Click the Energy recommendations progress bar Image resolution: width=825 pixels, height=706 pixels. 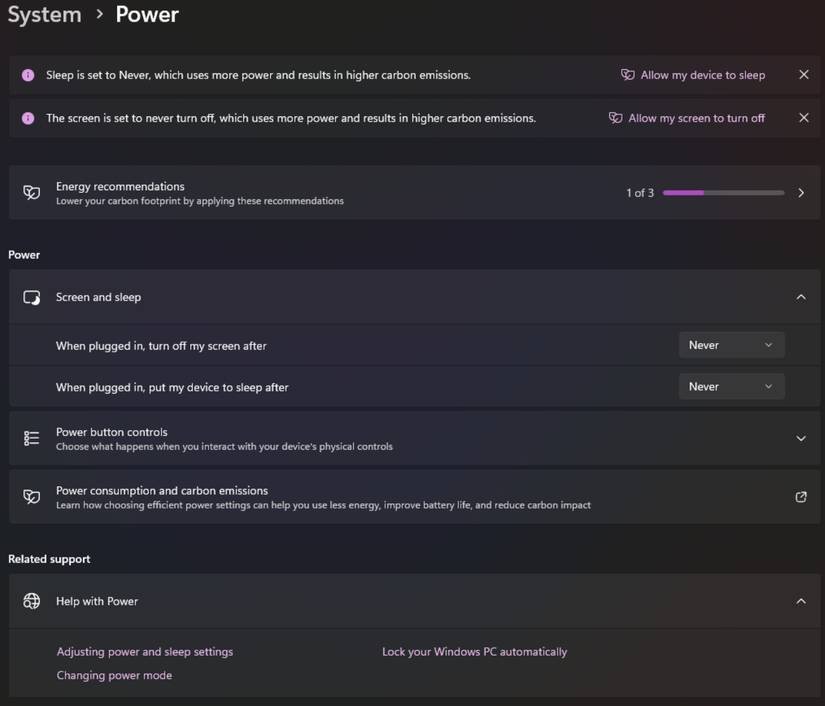tap(723, 193)
